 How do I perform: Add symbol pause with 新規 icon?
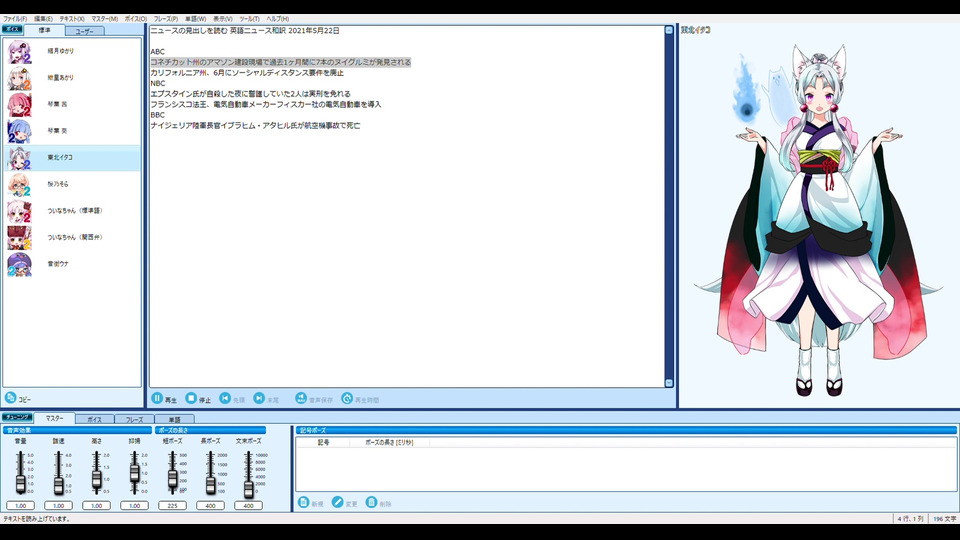[303, 502]
